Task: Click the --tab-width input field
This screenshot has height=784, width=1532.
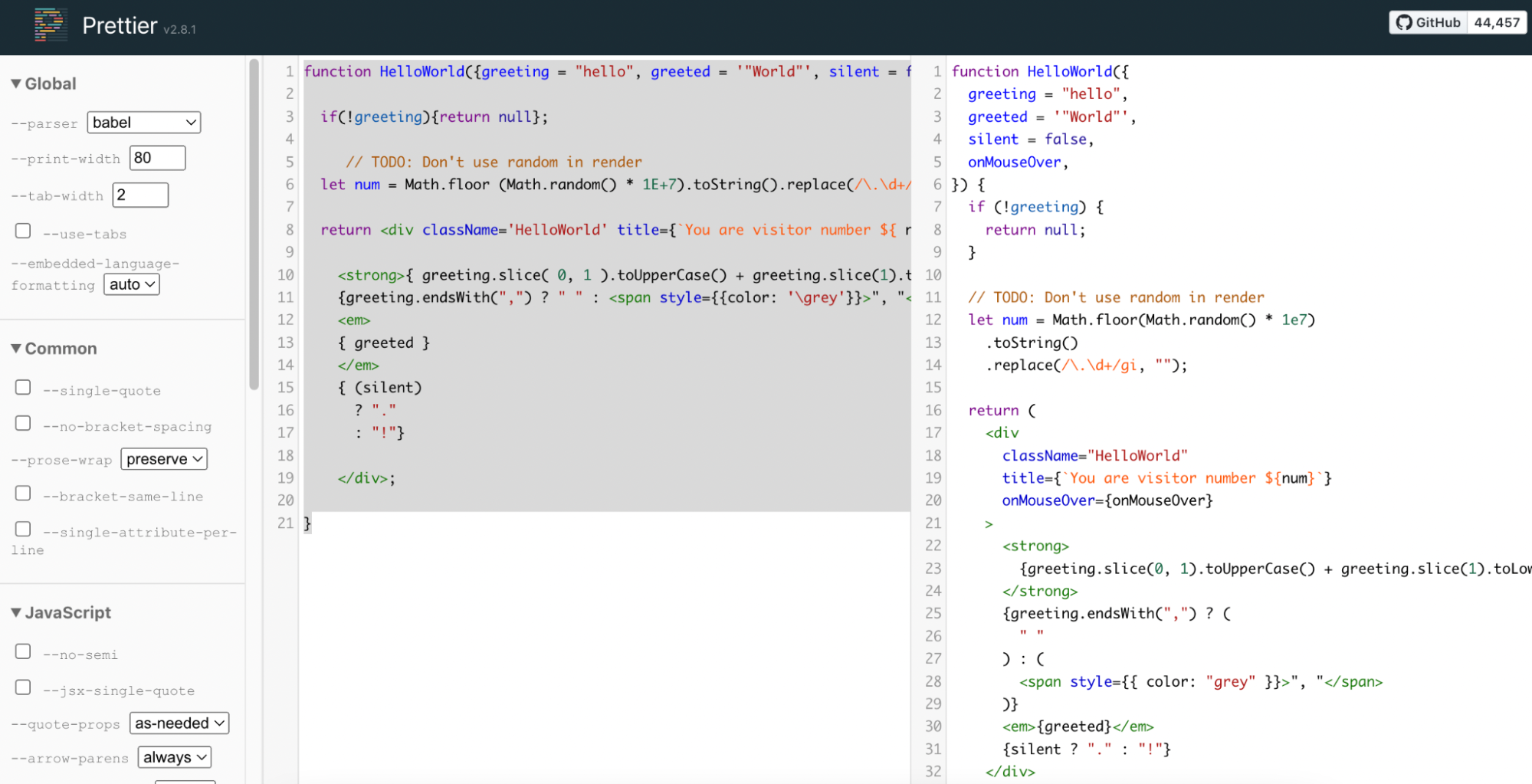Action: pos(140,195)
